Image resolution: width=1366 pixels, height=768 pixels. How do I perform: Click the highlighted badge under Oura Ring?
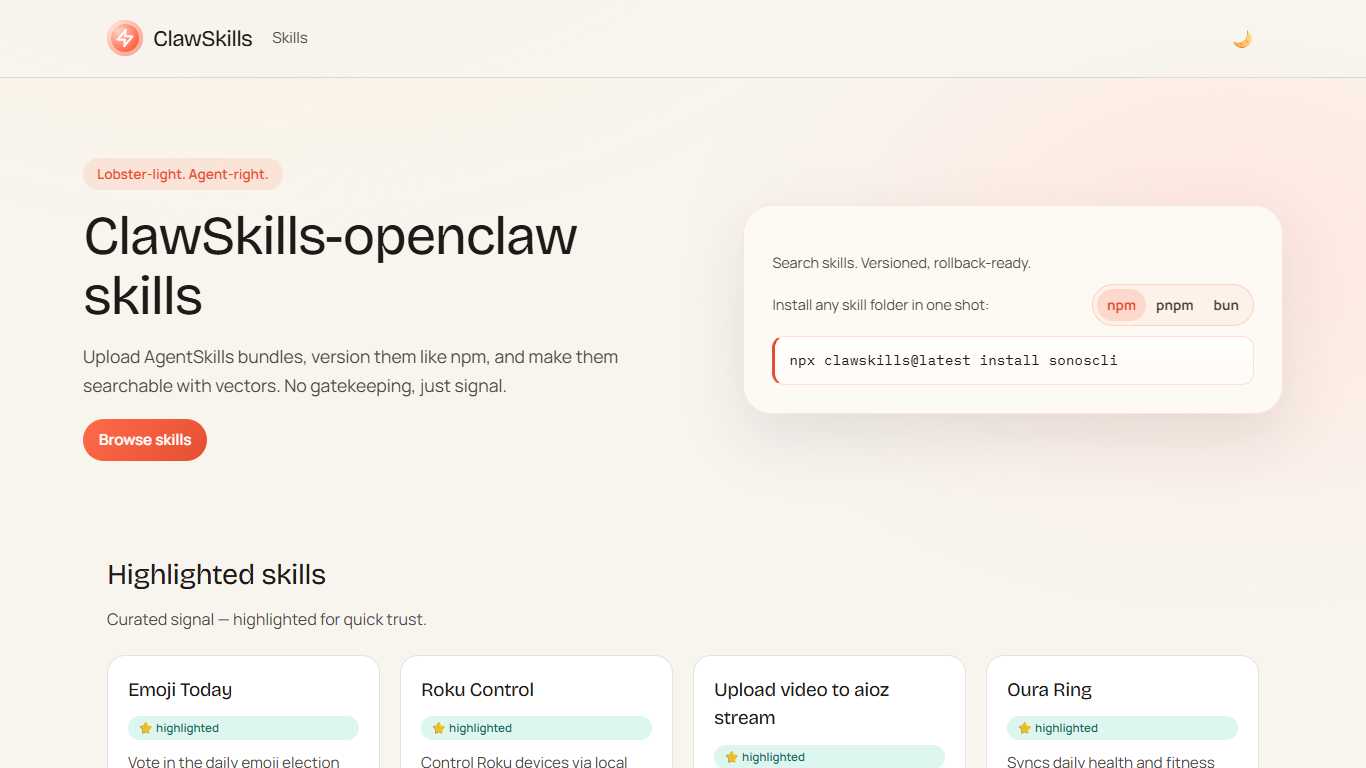tap(1121, 729)
